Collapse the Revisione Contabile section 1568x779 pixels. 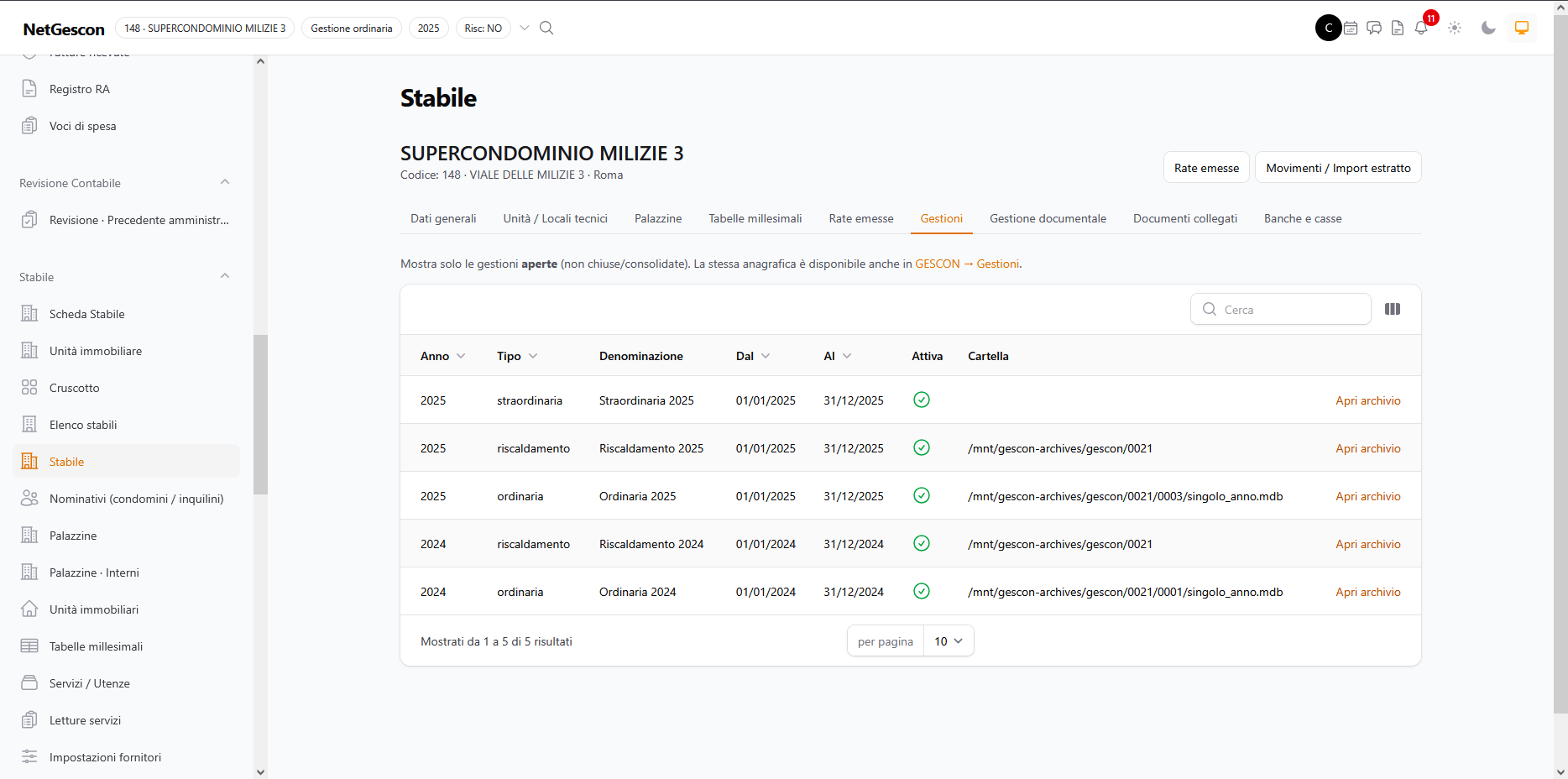[x=225, y=182]
